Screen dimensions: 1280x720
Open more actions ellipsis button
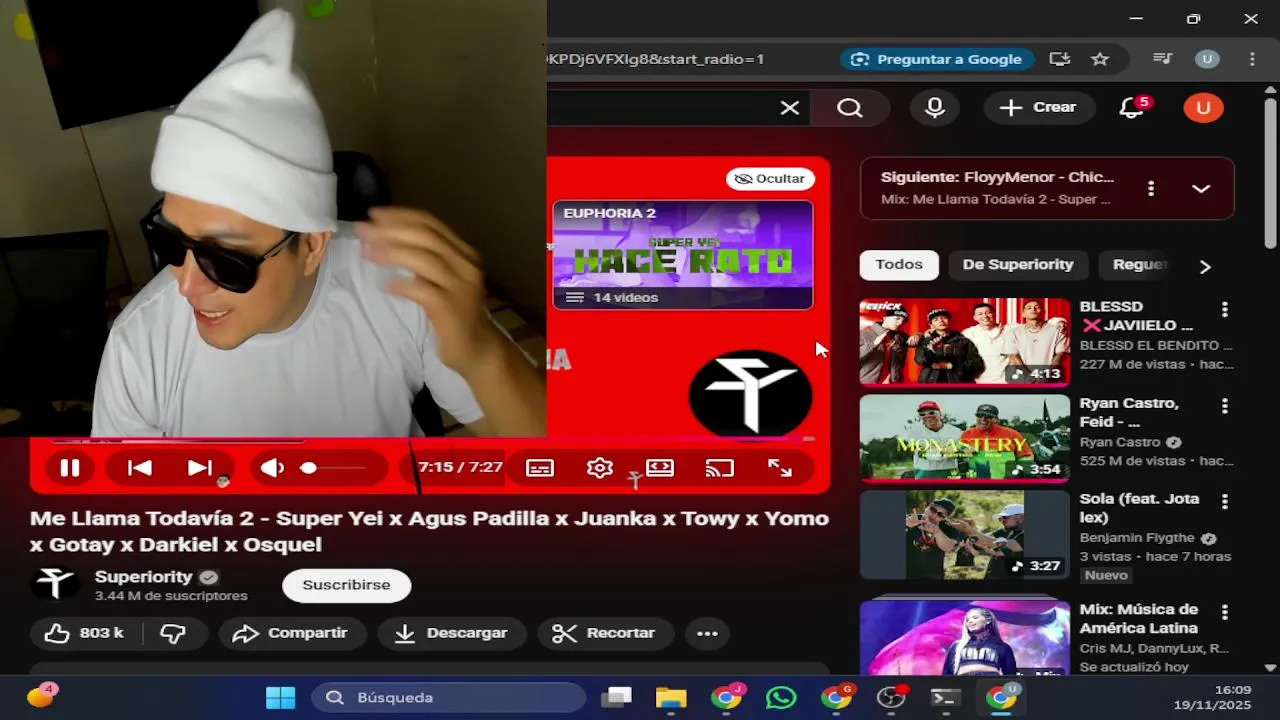707,633
